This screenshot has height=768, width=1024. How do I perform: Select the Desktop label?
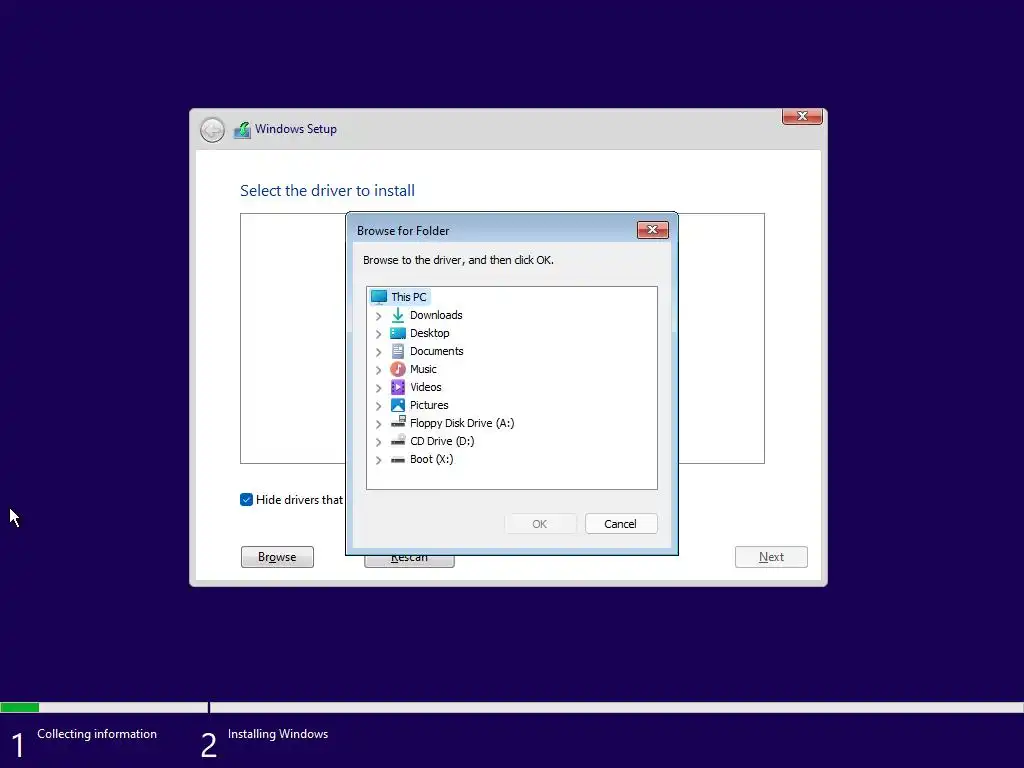[x=430, y=333]
